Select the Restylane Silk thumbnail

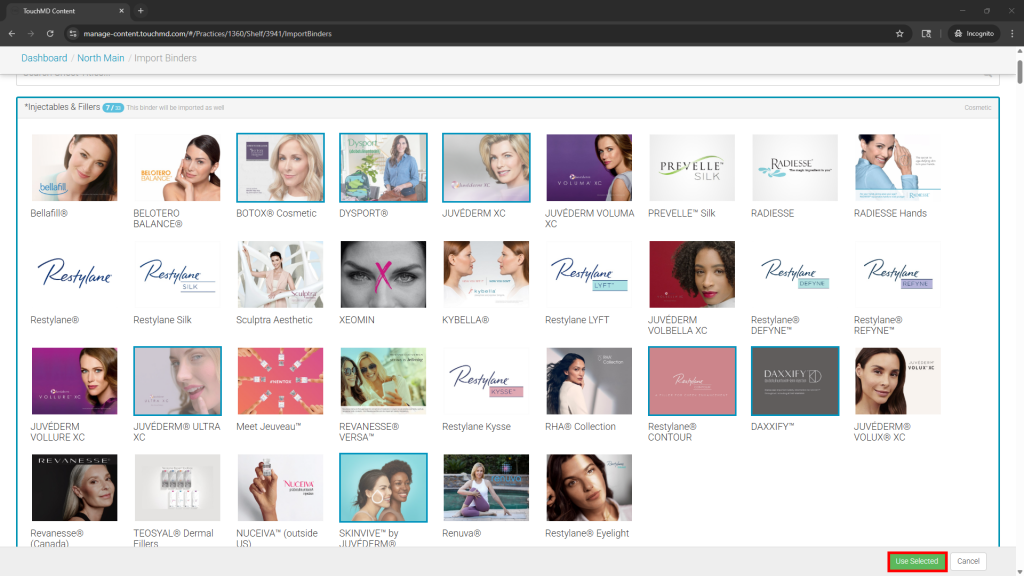(177, 274)
